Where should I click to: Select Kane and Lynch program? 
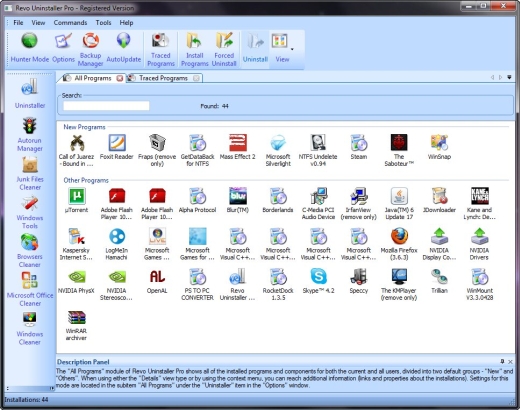[480, 203]
